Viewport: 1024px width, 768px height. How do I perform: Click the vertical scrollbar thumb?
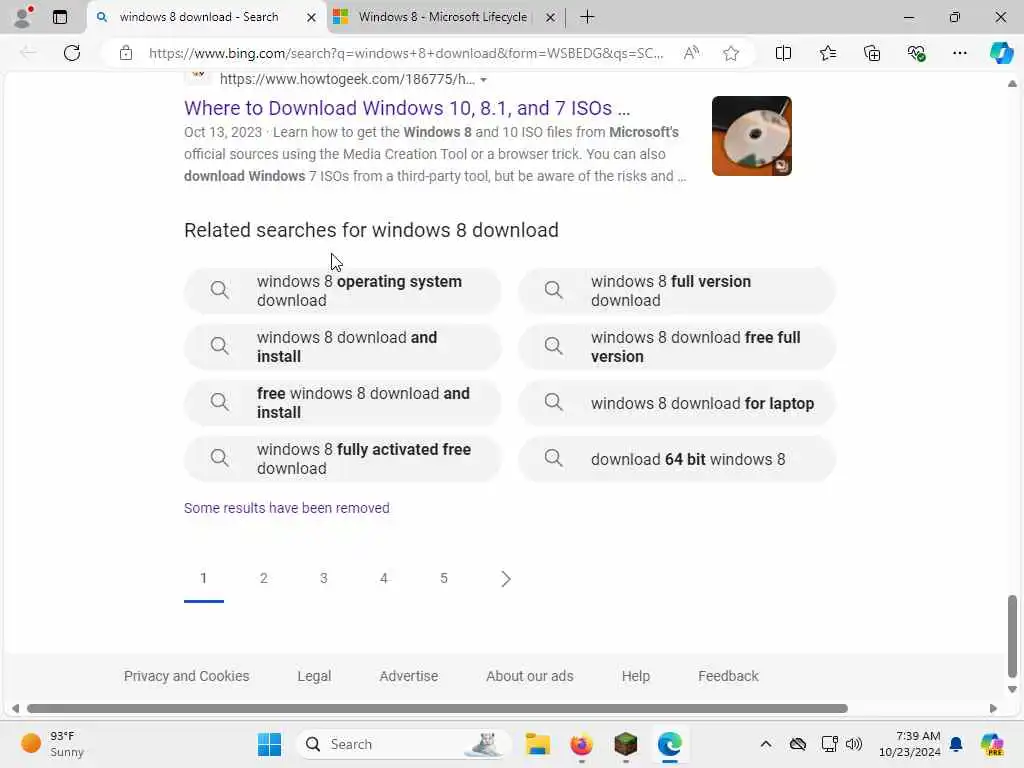(x=1012, y=637)
